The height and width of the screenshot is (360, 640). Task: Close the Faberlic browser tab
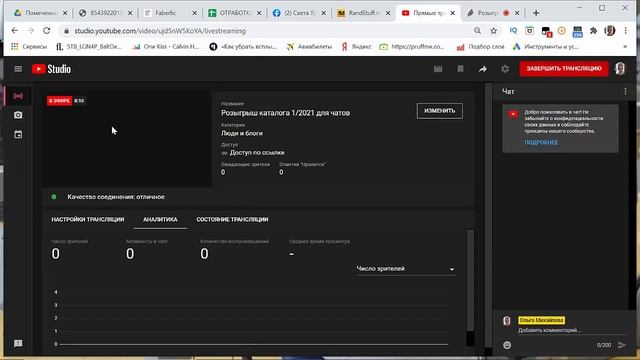click(194, 13)
